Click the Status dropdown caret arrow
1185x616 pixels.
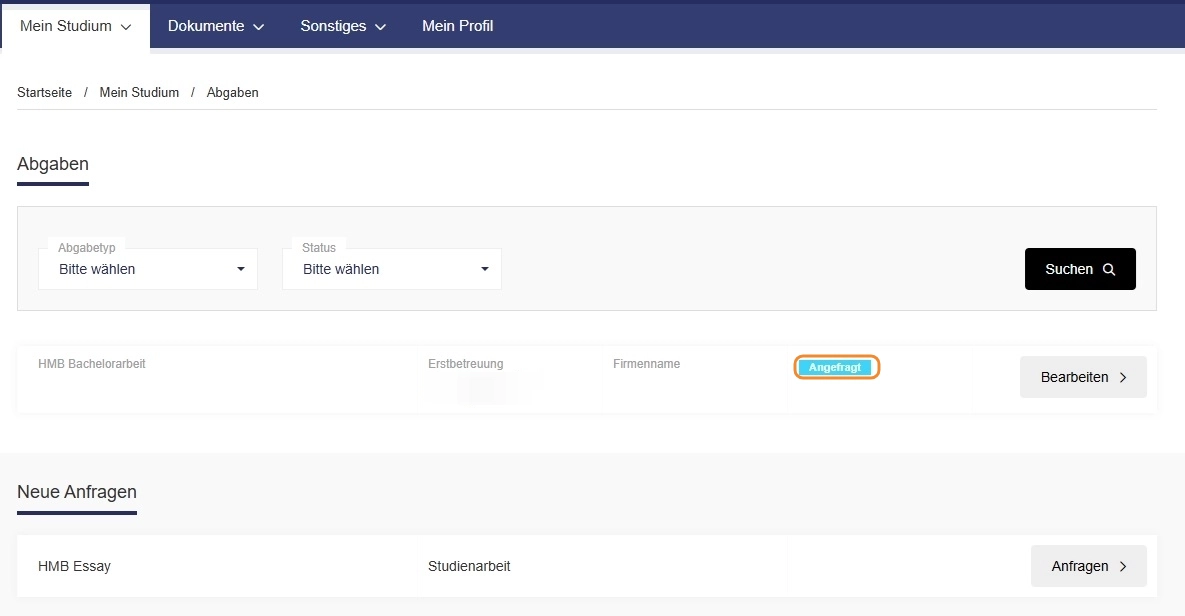[484, 269]
